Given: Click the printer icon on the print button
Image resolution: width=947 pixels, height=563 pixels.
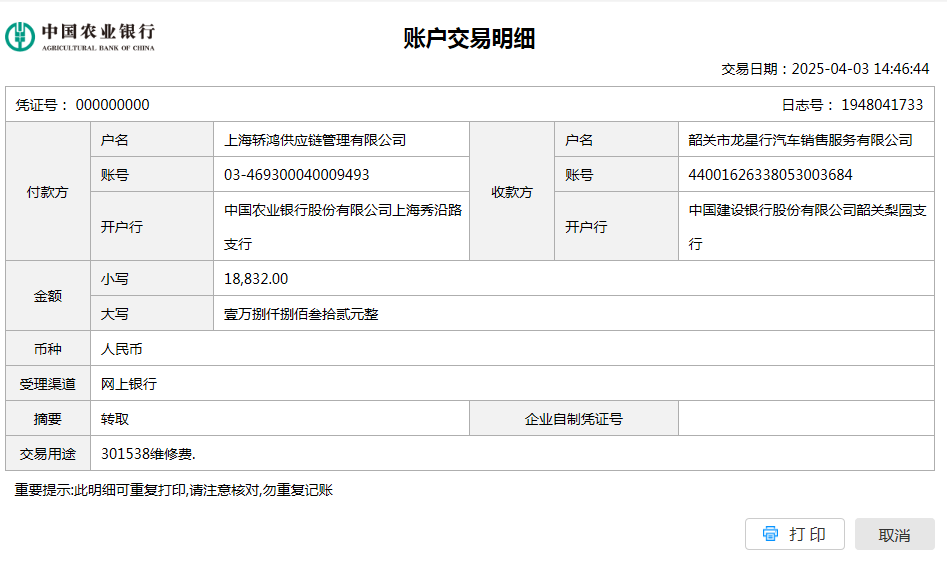Looking at the screenshot, I should coord(770,534).
